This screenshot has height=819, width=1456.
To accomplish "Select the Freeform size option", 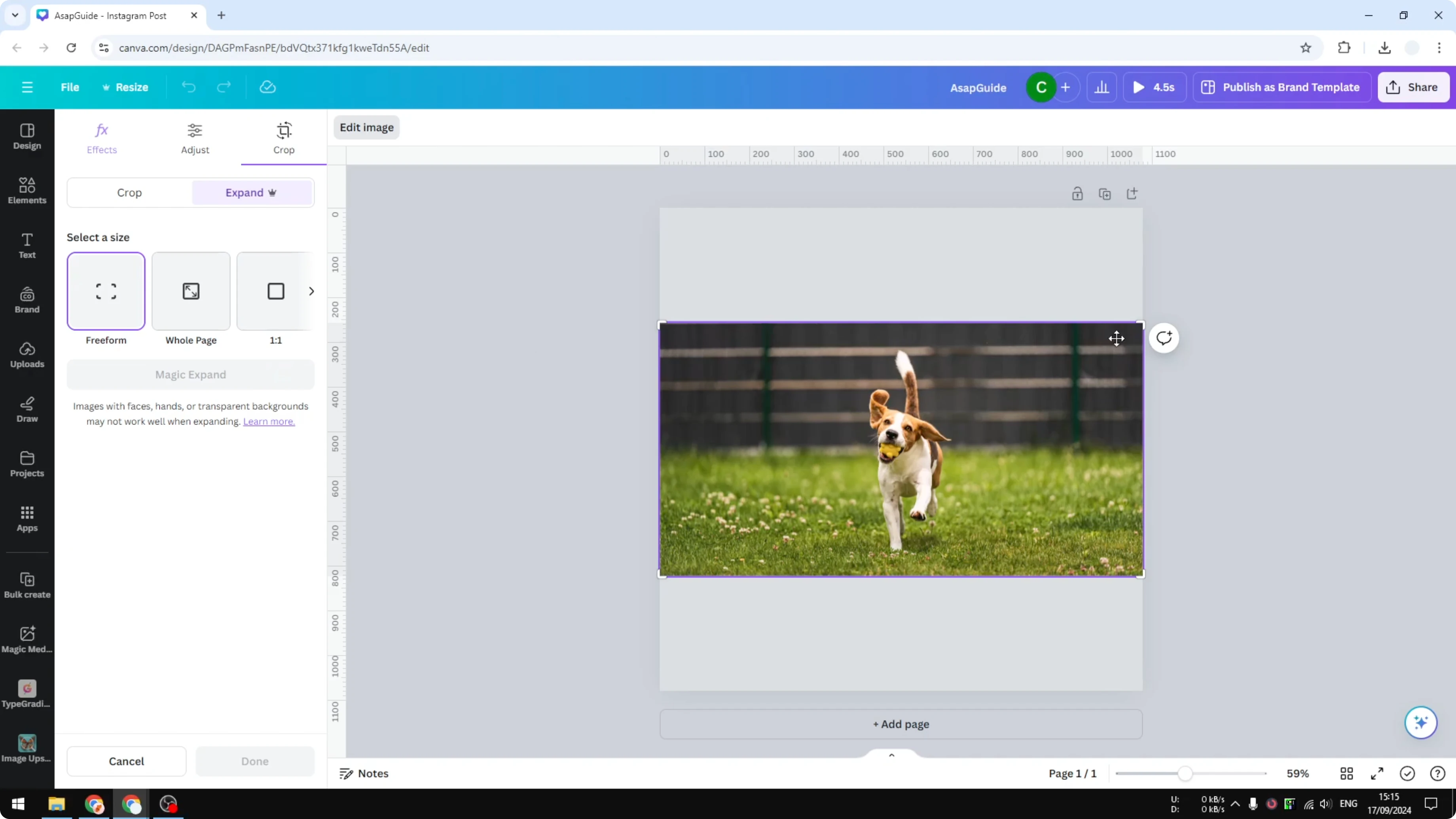I will 106,291.
